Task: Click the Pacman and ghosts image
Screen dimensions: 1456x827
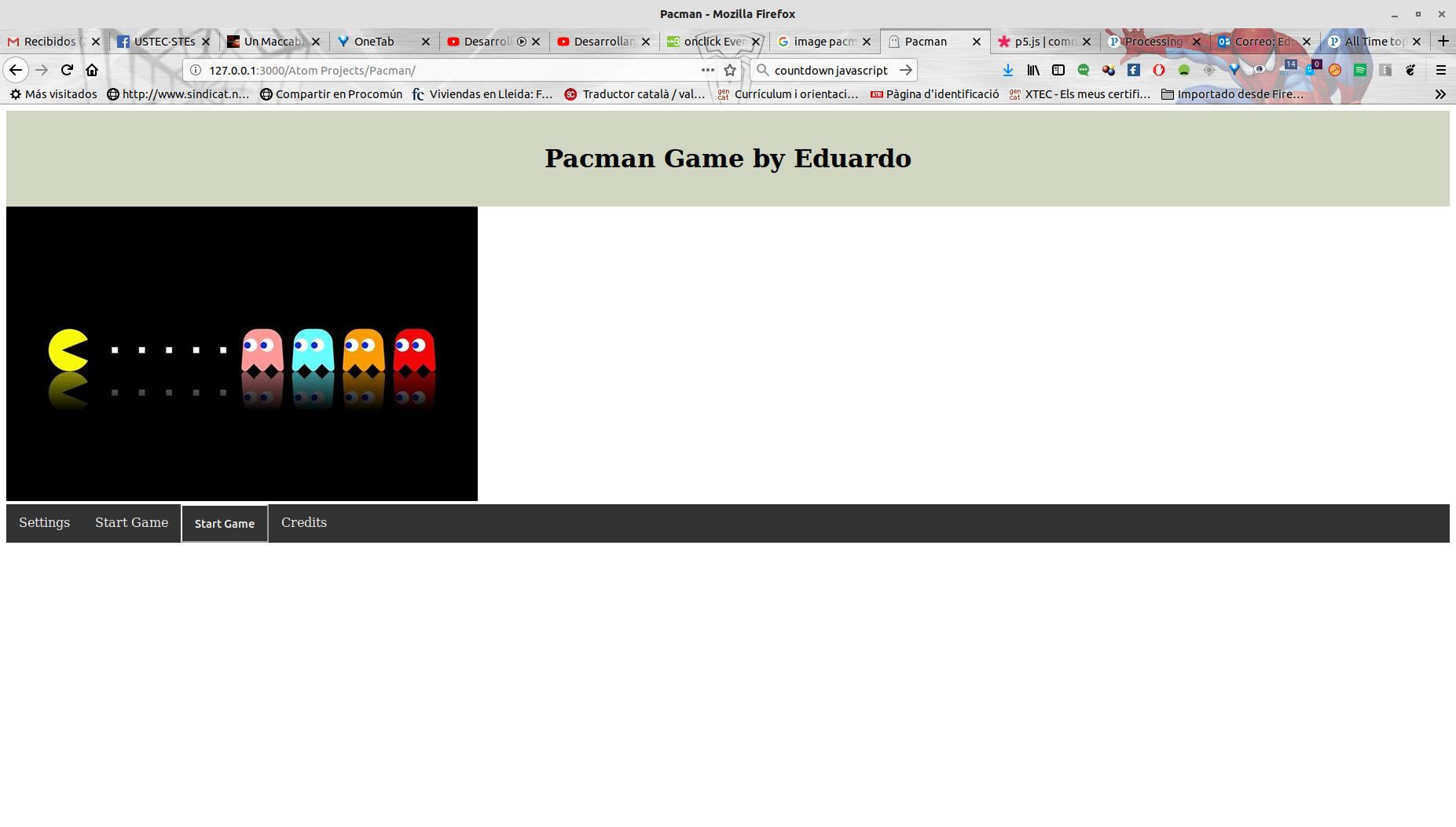Action: point(242,353)
